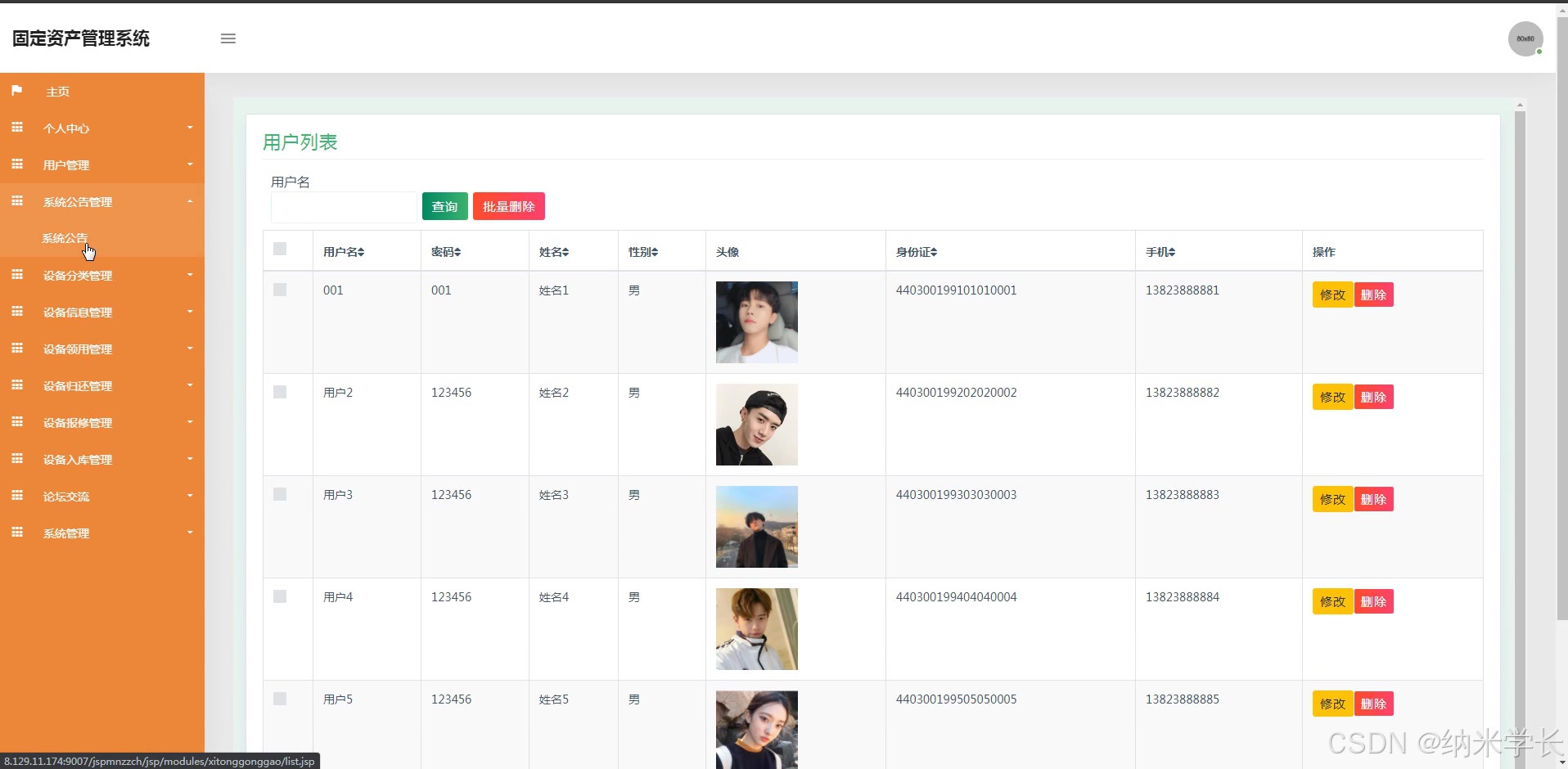This screenshot has width=1568, height=769.
Task: Click grid icon next to 论坛交流
Action: coord(16,495)
